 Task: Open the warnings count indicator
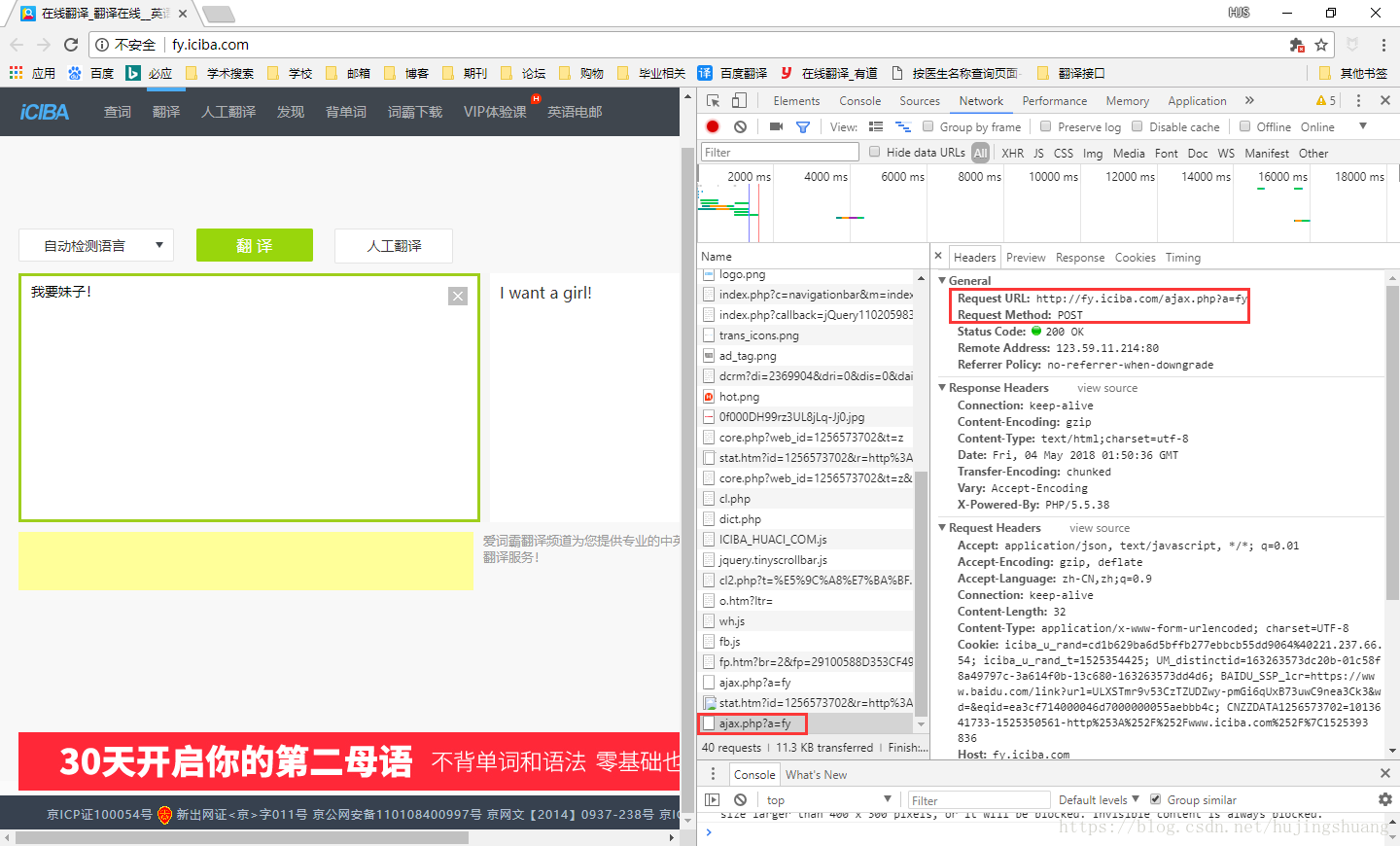tap(1326, 100)
